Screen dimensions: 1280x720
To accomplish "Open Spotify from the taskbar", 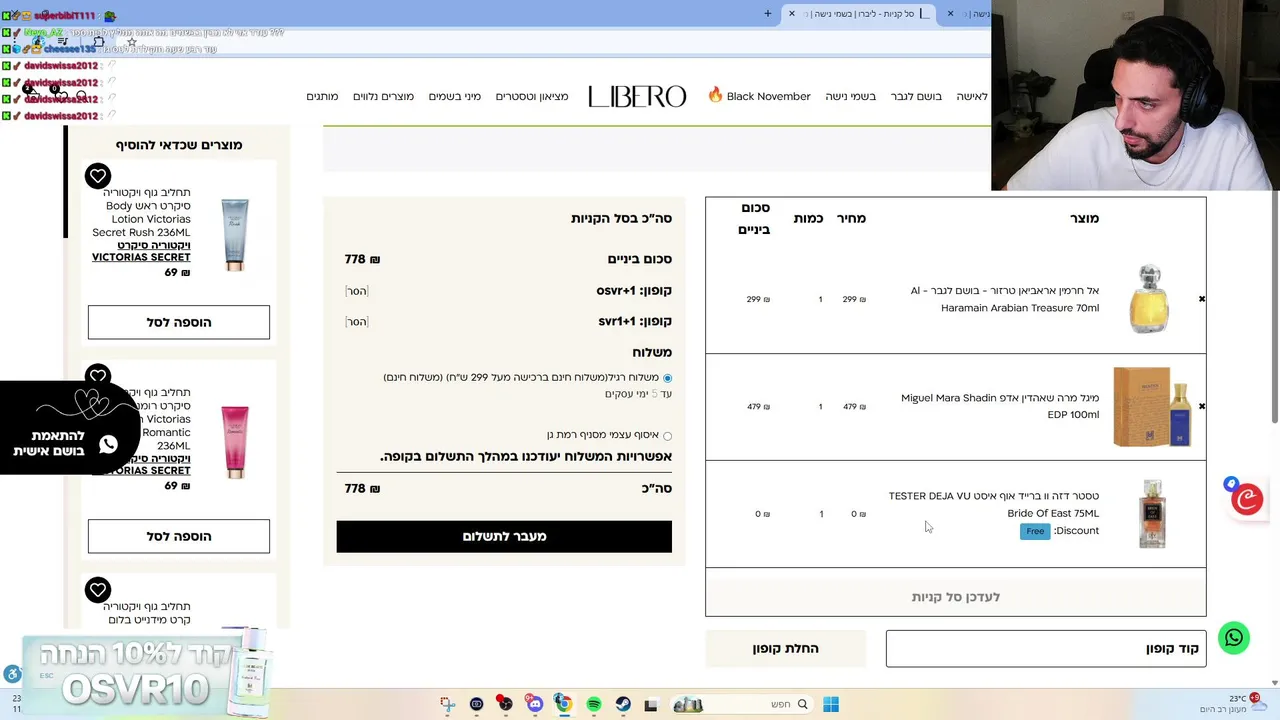I will tap(593, 704).
